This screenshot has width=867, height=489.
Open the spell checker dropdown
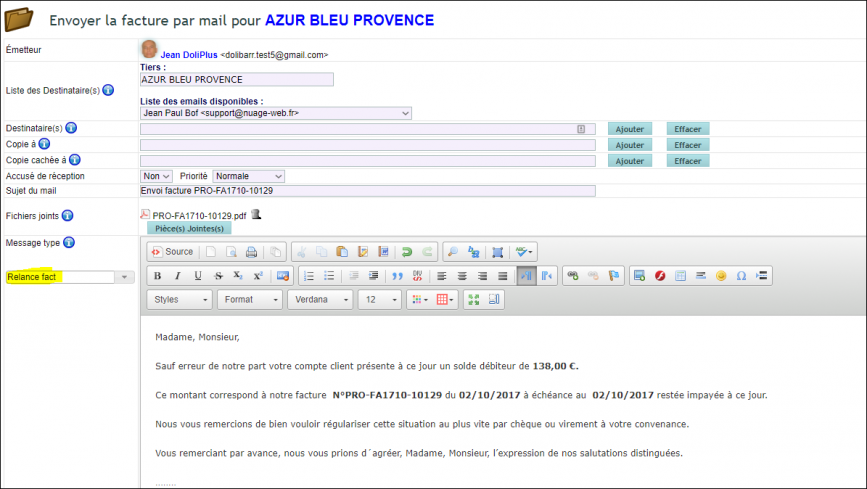pyautogui.click(x=524, y=252)
